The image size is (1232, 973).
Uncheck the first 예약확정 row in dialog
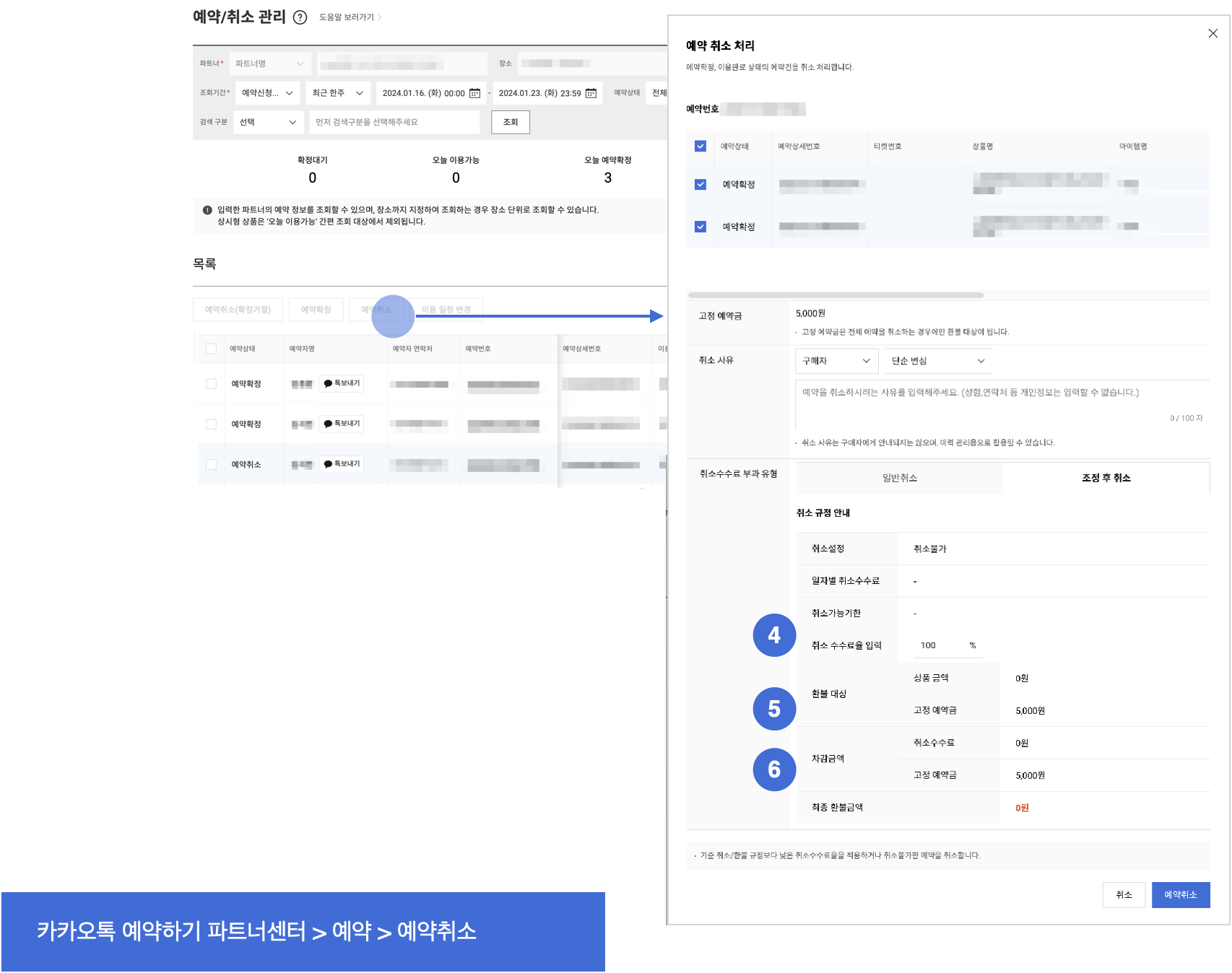tap(700, 184)
